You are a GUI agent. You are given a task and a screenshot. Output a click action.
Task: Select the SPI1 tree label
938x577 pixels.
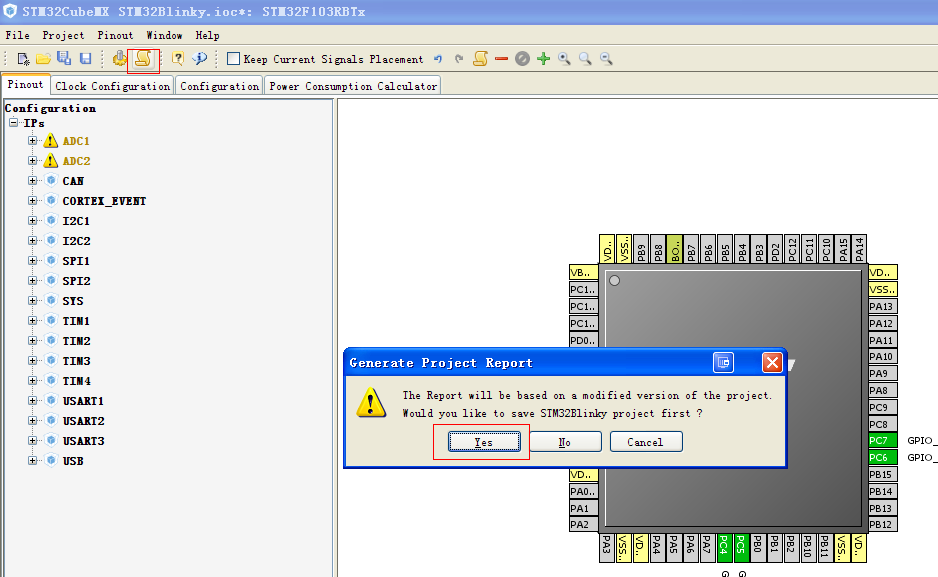point(76,261)
